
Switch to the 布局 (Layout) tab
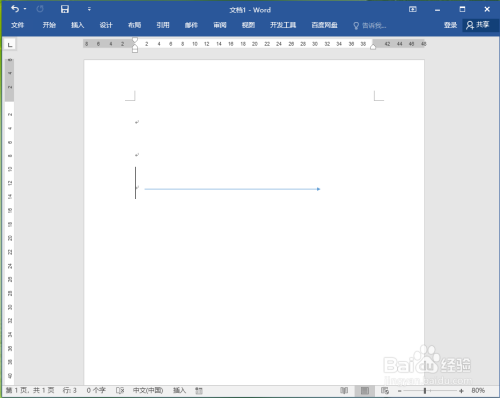[x=134, y=25]
